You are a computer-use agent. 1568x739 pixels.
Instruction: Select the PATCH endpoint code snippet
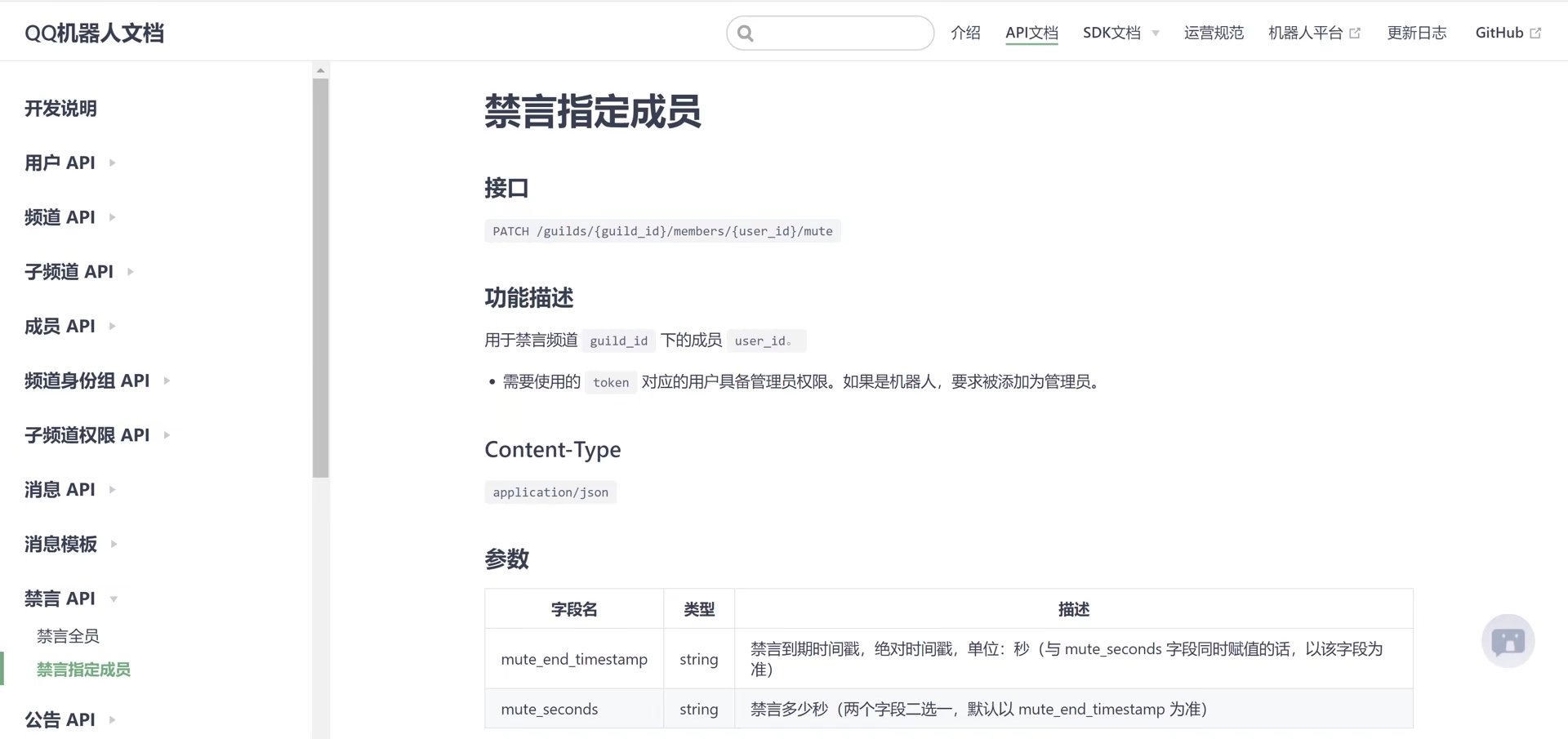[661, 231]
